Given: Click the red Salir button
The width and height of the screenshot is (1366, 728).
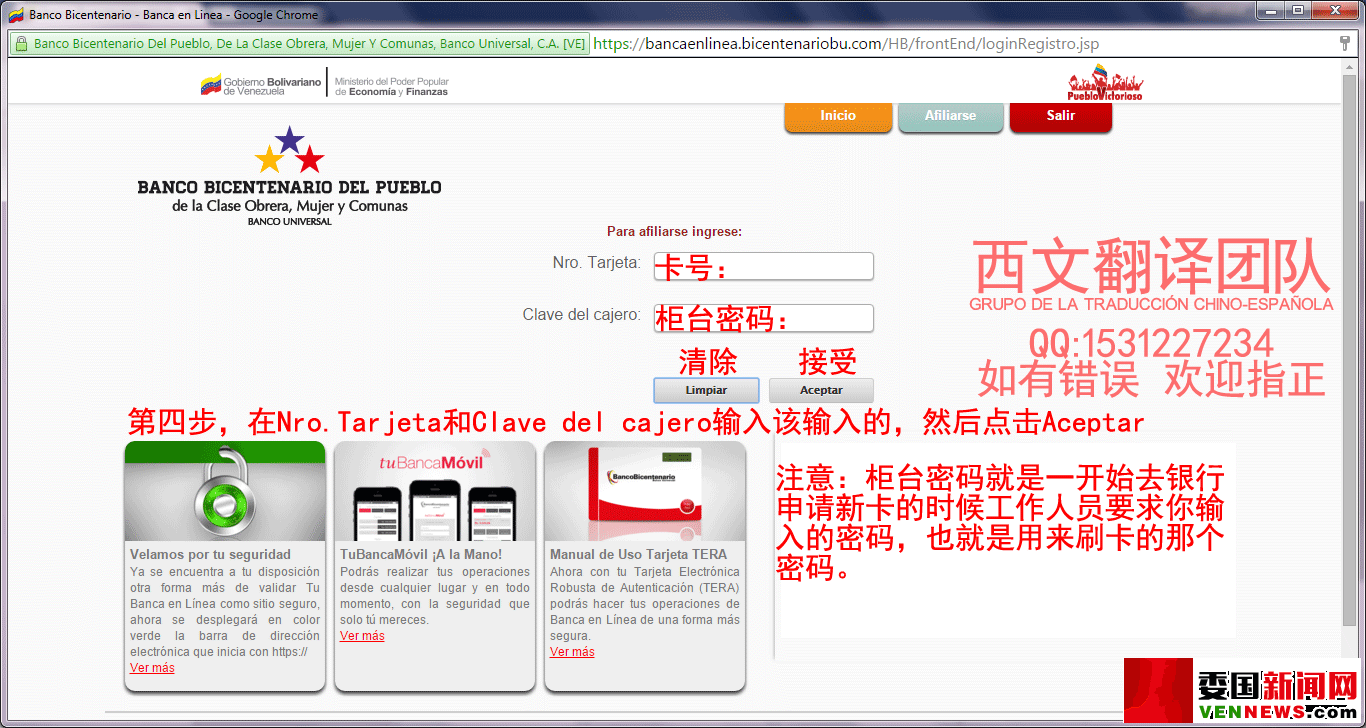Looking at the screenshot, I should [x=1061, y=116].
